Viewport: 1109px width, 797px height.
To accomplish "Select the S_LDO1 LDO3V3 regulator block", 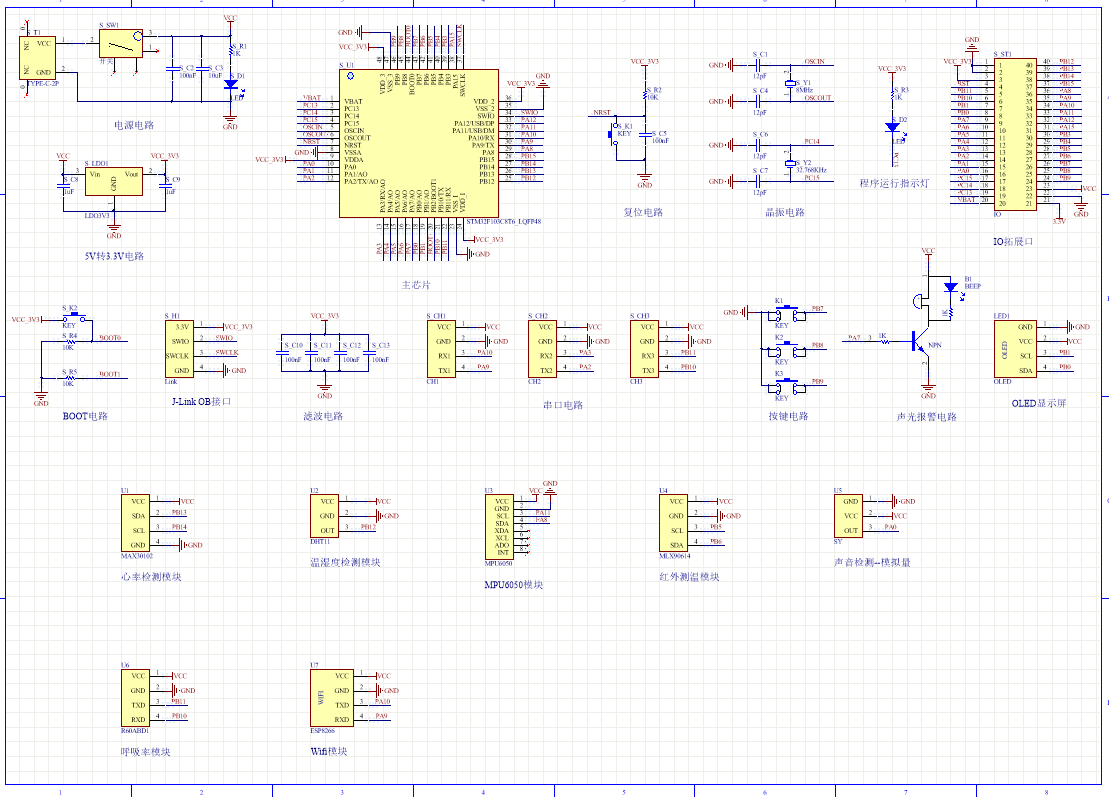I will click(113, 182).
